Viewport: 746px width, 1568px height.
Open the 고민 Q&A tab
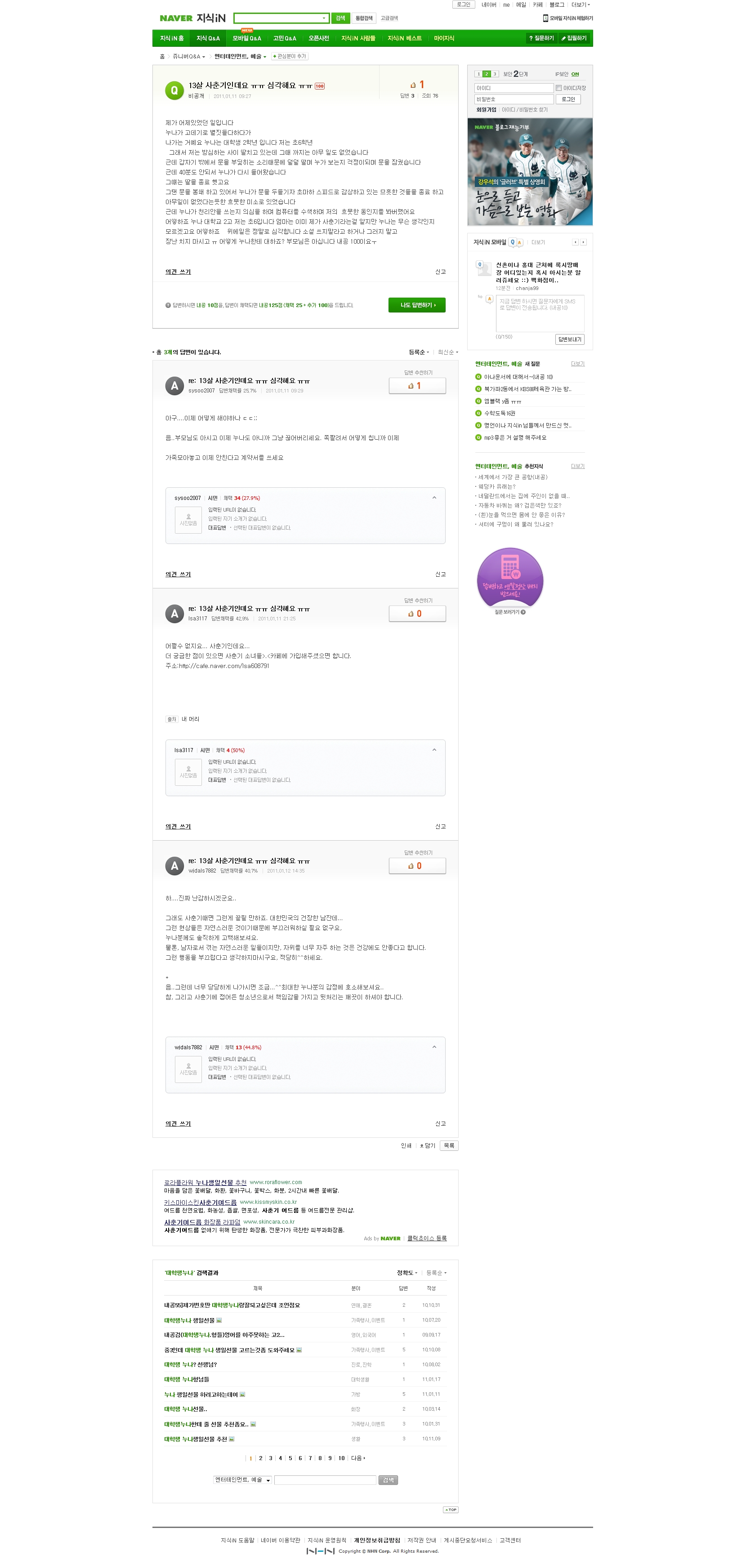click(284, 38)
